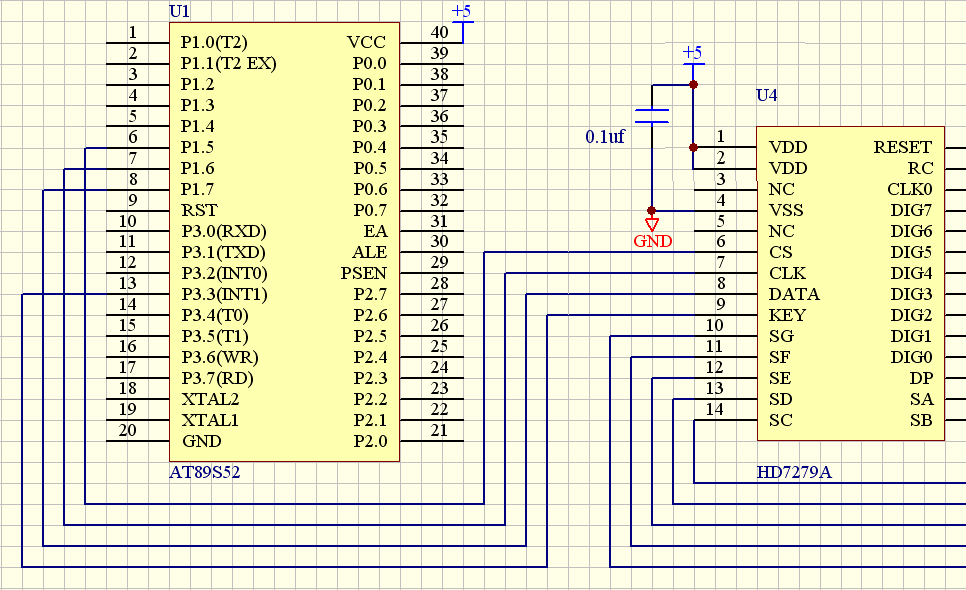Select the AT89S52 chip body

(285, 242)
